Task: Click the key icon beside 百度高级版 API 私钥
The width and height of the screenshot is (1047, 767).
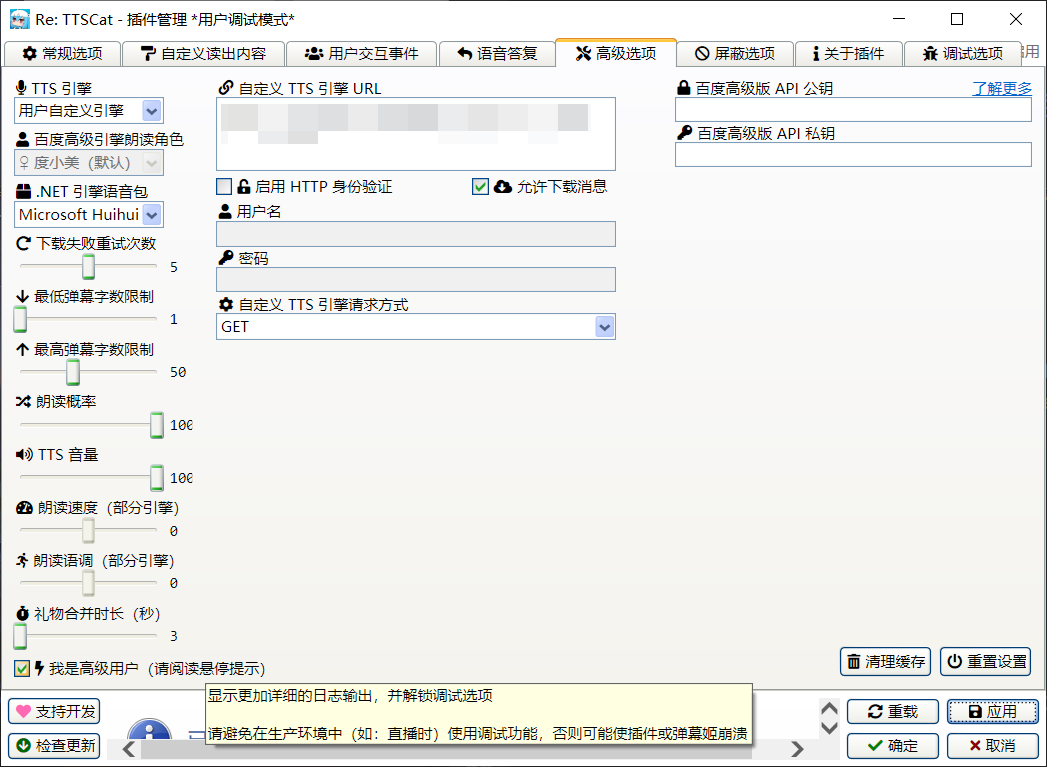Action: point(684,133)
